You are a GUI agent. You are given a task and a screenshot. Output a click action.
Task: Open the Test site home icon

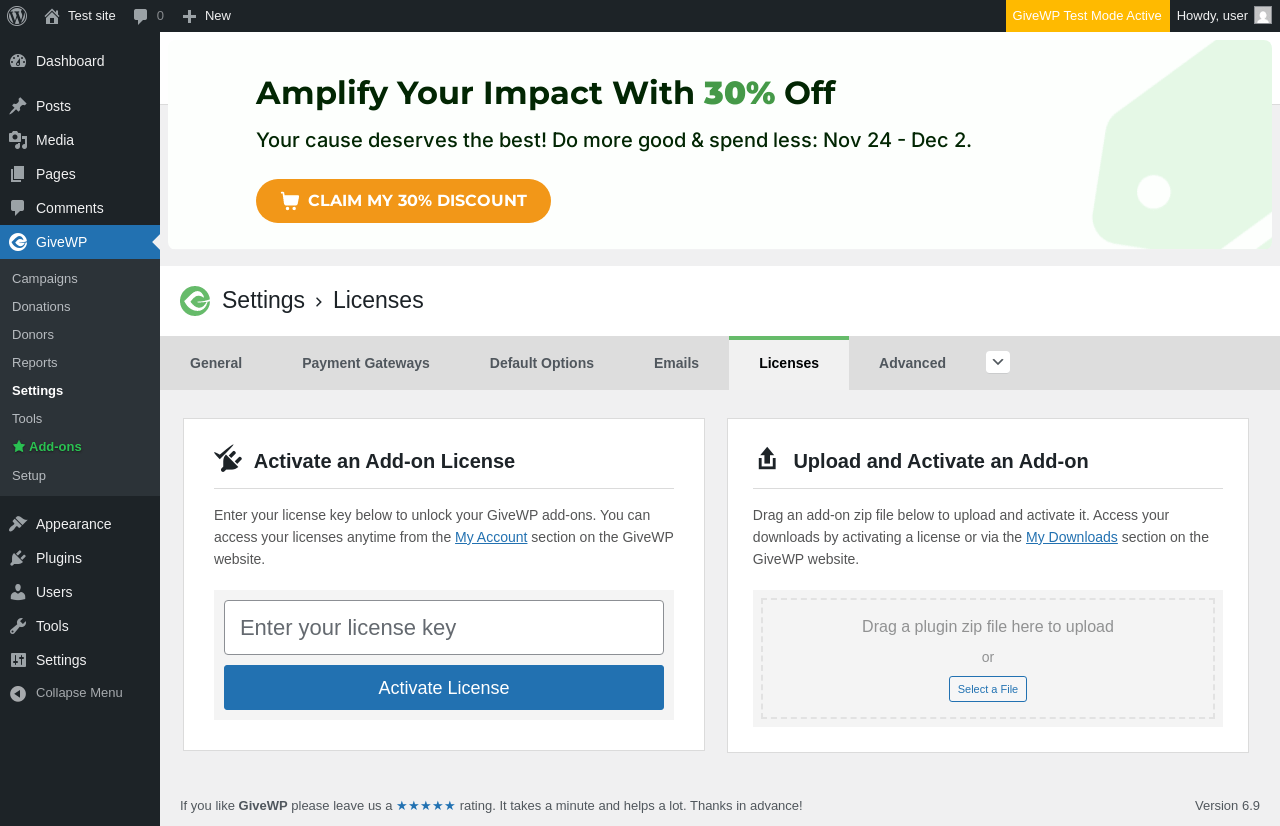point(52,16)
